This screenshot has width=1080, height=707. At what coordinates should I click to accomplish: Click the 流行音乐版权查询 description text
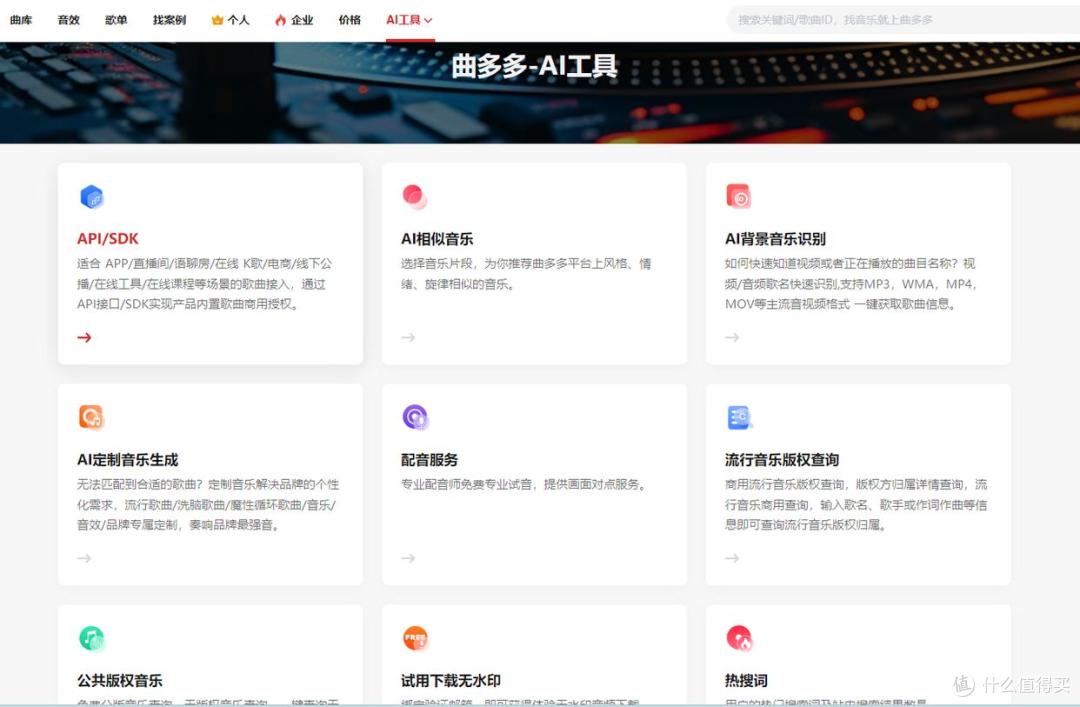(x=856, y=504)
